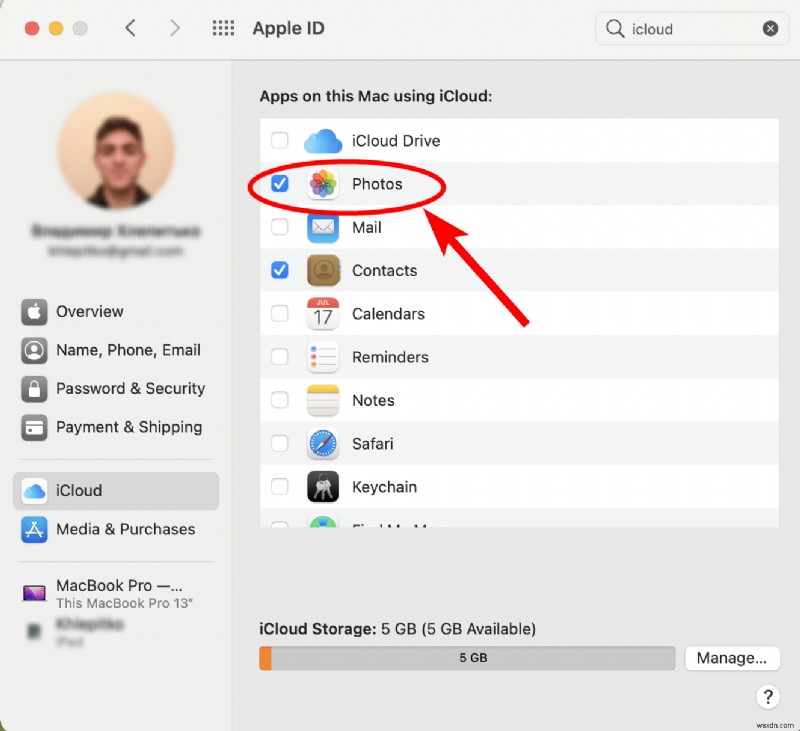Enable the Keychain checkbox
Viewport: 800px width, 731px height.
coord(280,487)
